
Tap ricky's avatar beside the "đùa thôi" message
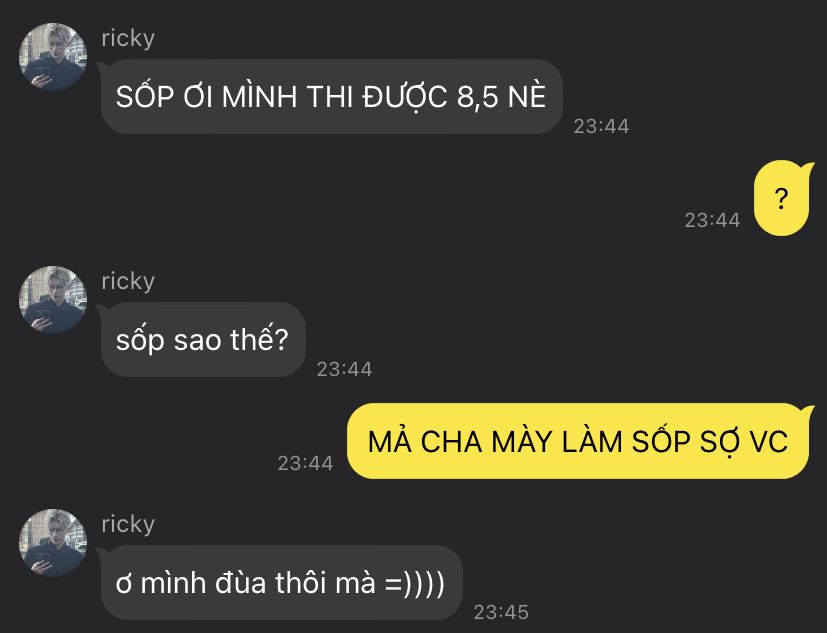(53, 543)
